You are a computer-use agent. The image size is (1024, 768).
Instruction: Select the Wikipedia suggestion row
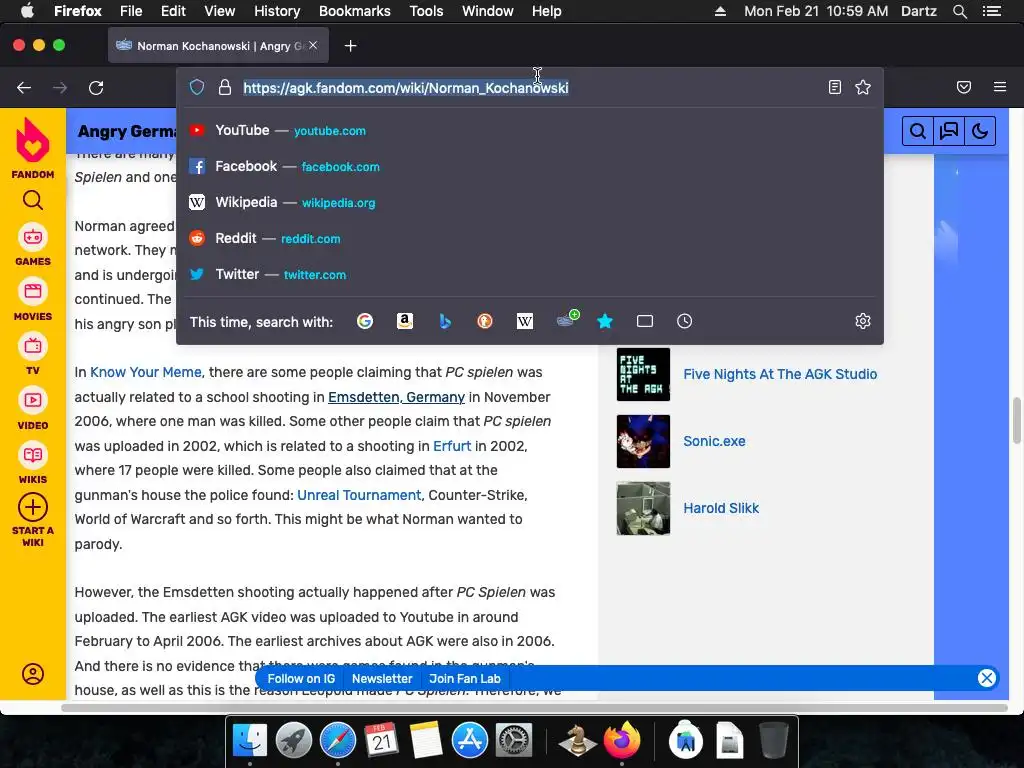coord(530,202)
